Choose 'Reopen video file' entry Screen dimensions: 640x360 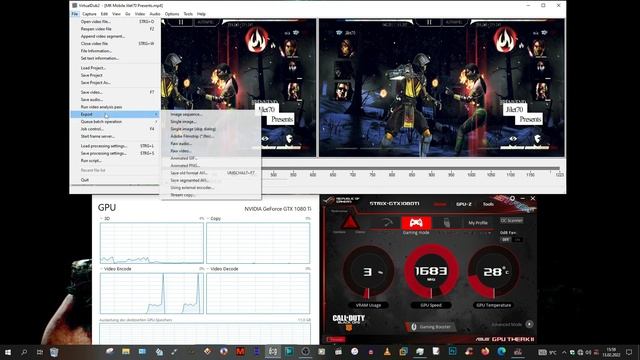click(116, 29)
